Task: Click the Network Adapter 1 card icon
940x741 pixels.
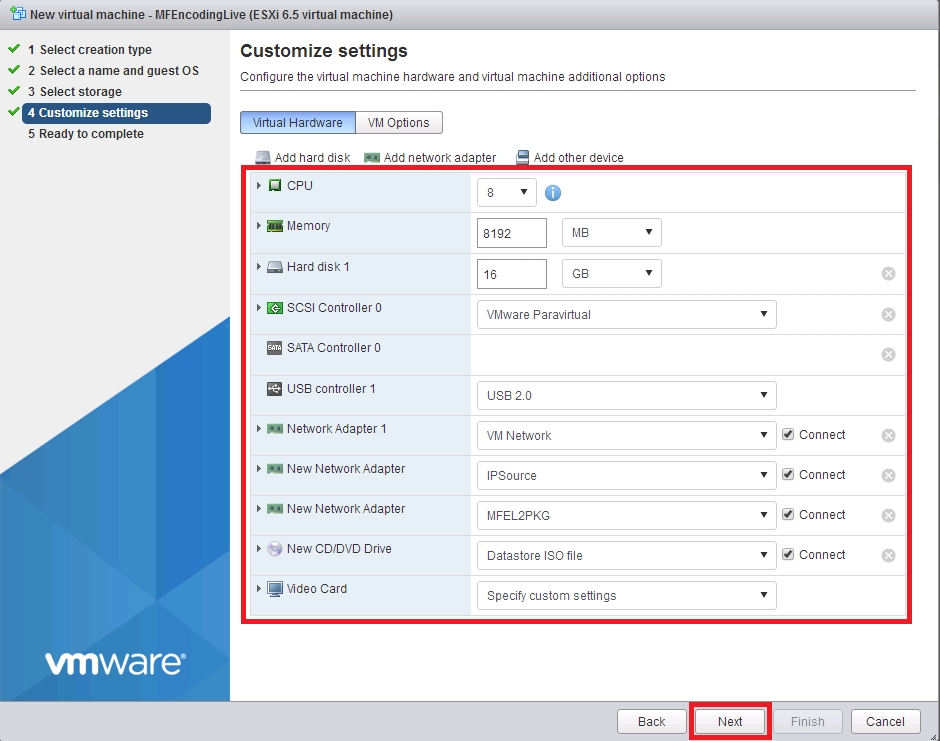Action: pyautogui.click(x=275, y=429)
